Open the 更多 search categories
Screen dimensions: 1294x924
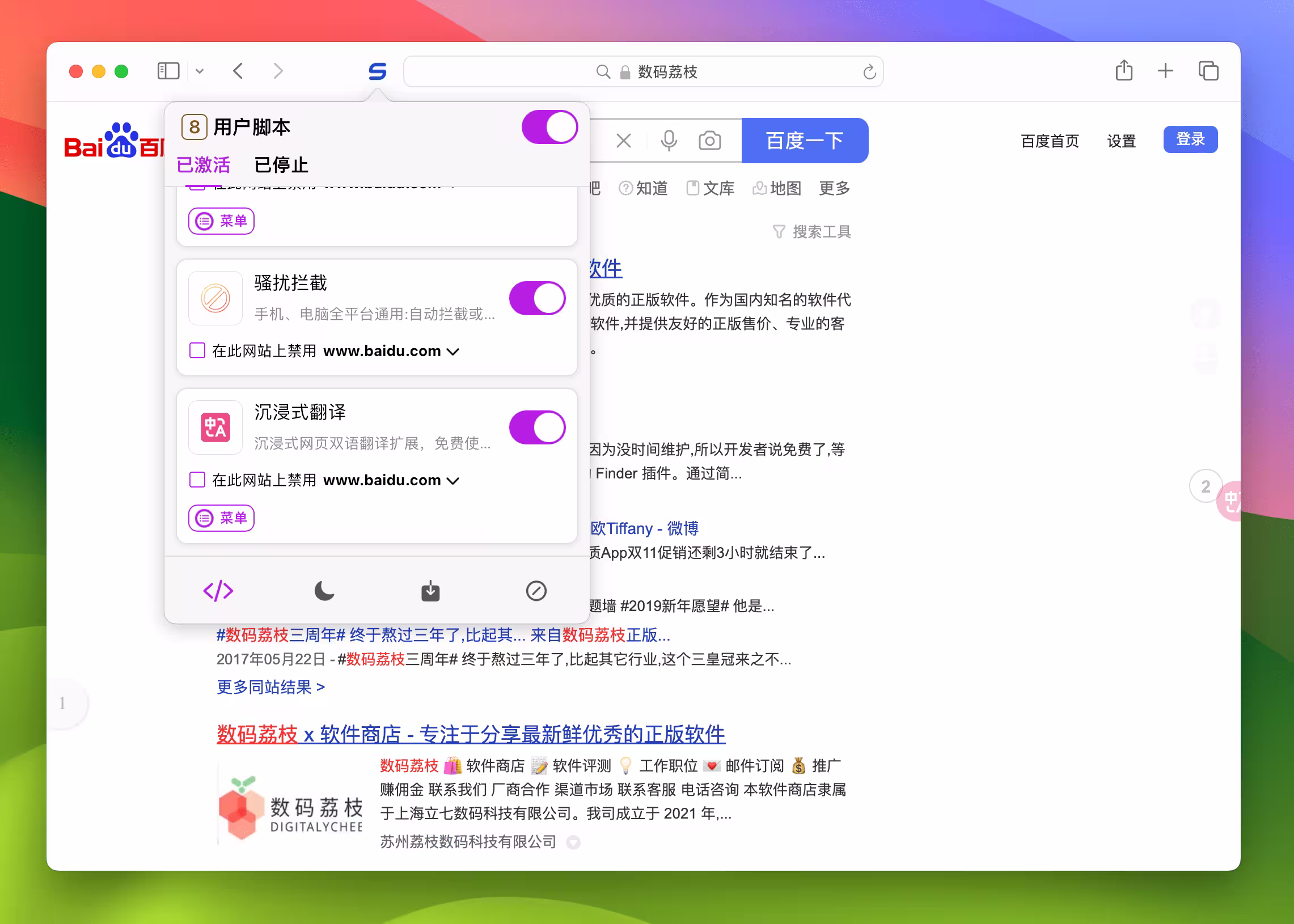tap(834, 188)
